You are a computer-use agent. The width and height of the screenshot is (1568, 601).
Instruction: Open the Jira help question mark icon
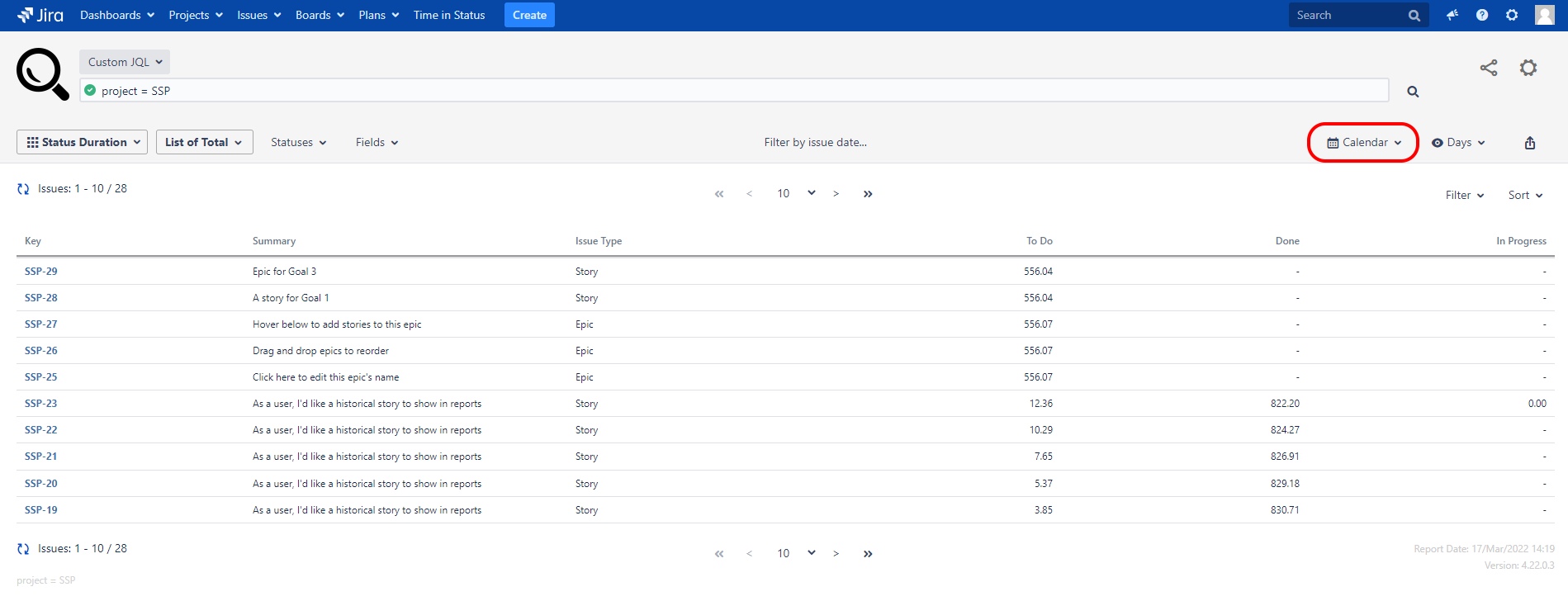(1482, 15)
